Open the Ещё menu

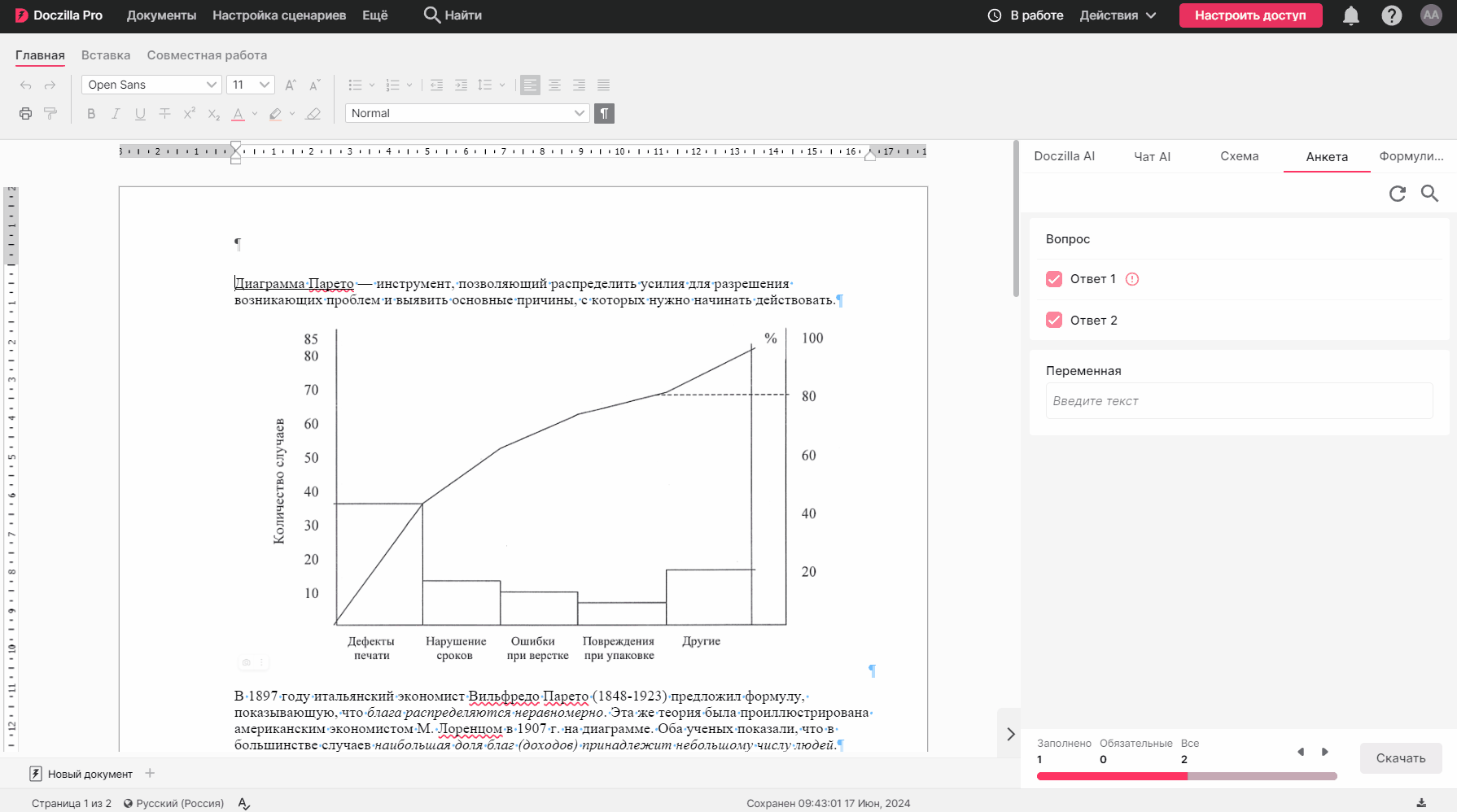[375, 15]
